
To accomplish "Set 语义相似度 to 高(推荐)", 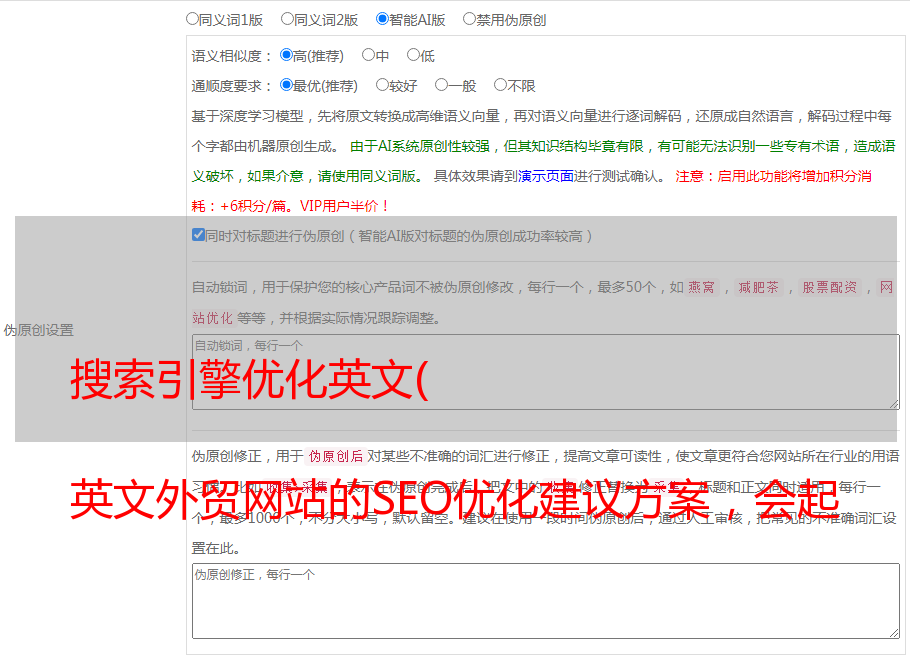I will point(286,55).
